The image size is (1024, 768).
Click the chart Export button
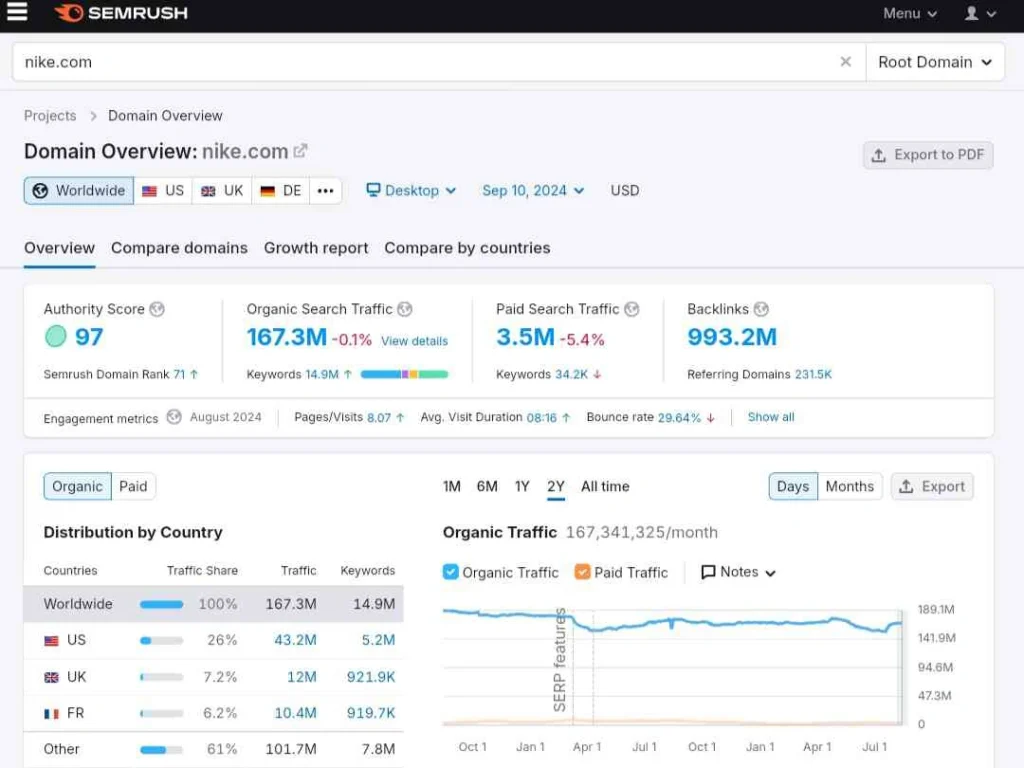tap(932, 487)
